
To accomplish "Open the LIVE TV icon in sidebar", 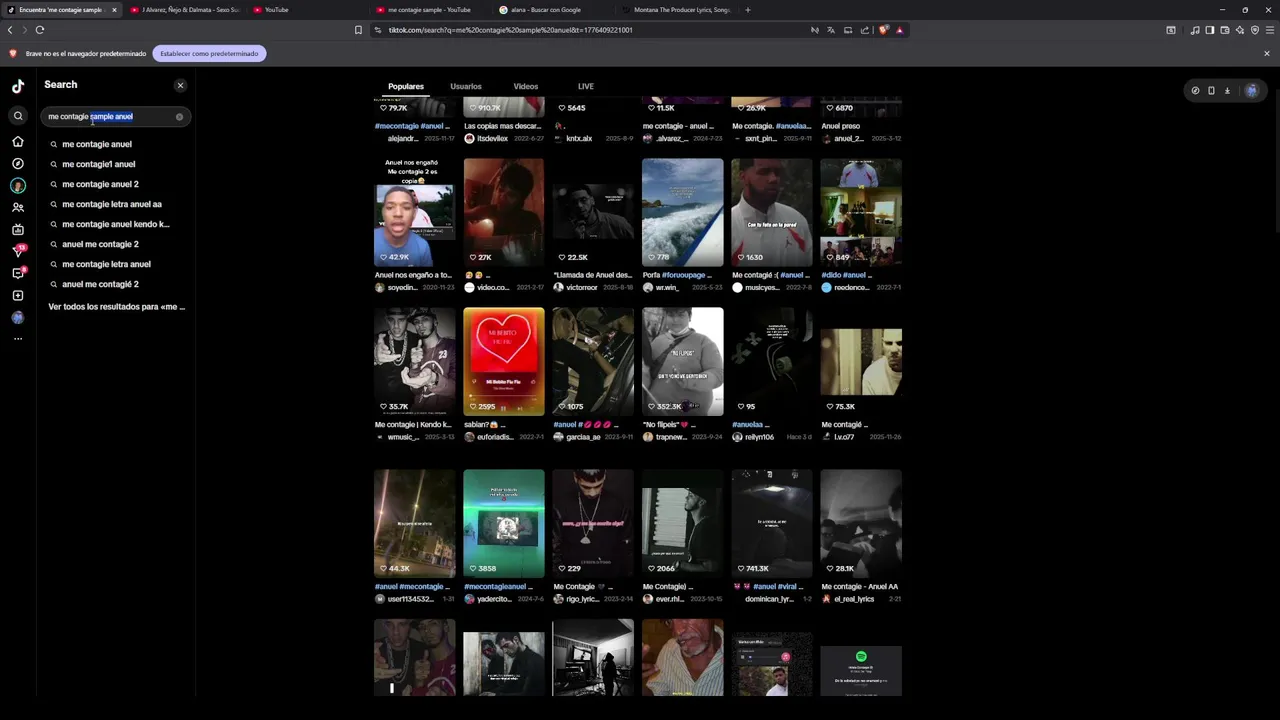I will click(x=18, y=229).
